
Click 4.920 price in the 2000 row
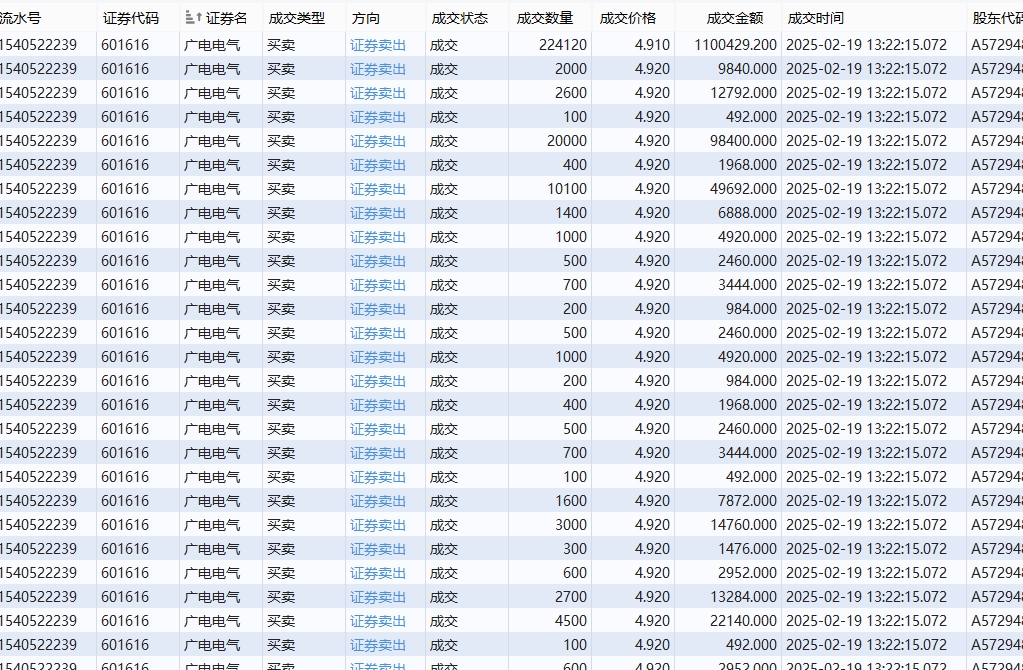tap(652, 69)
